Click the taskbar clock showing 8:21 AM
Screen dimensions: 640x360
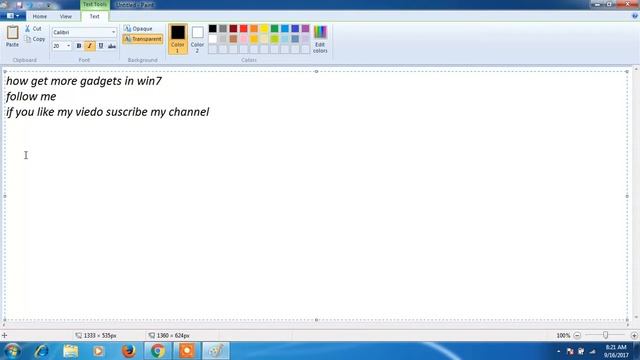click(x=616, y=351)
